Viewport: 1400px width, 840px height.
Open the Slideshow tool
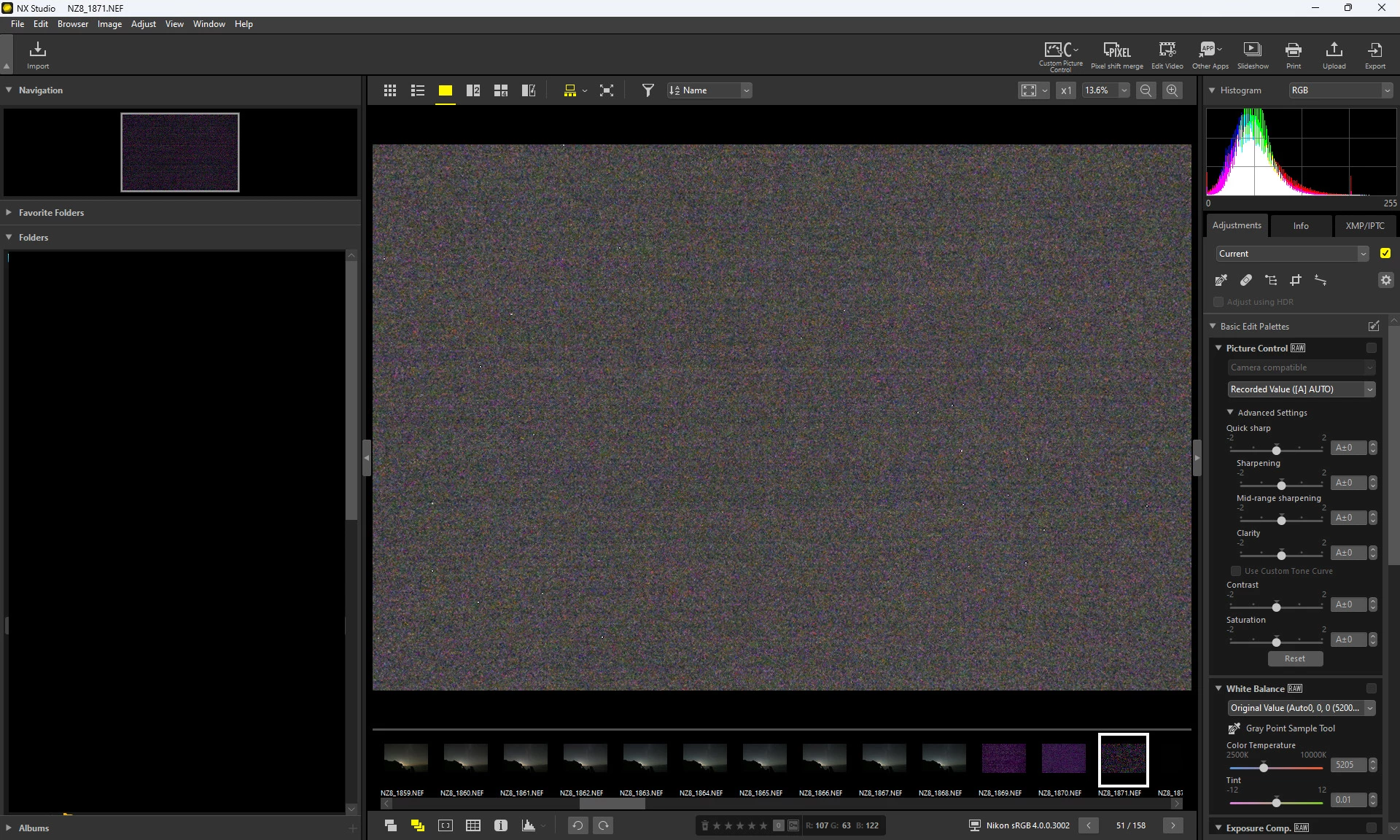[1252, 54]
